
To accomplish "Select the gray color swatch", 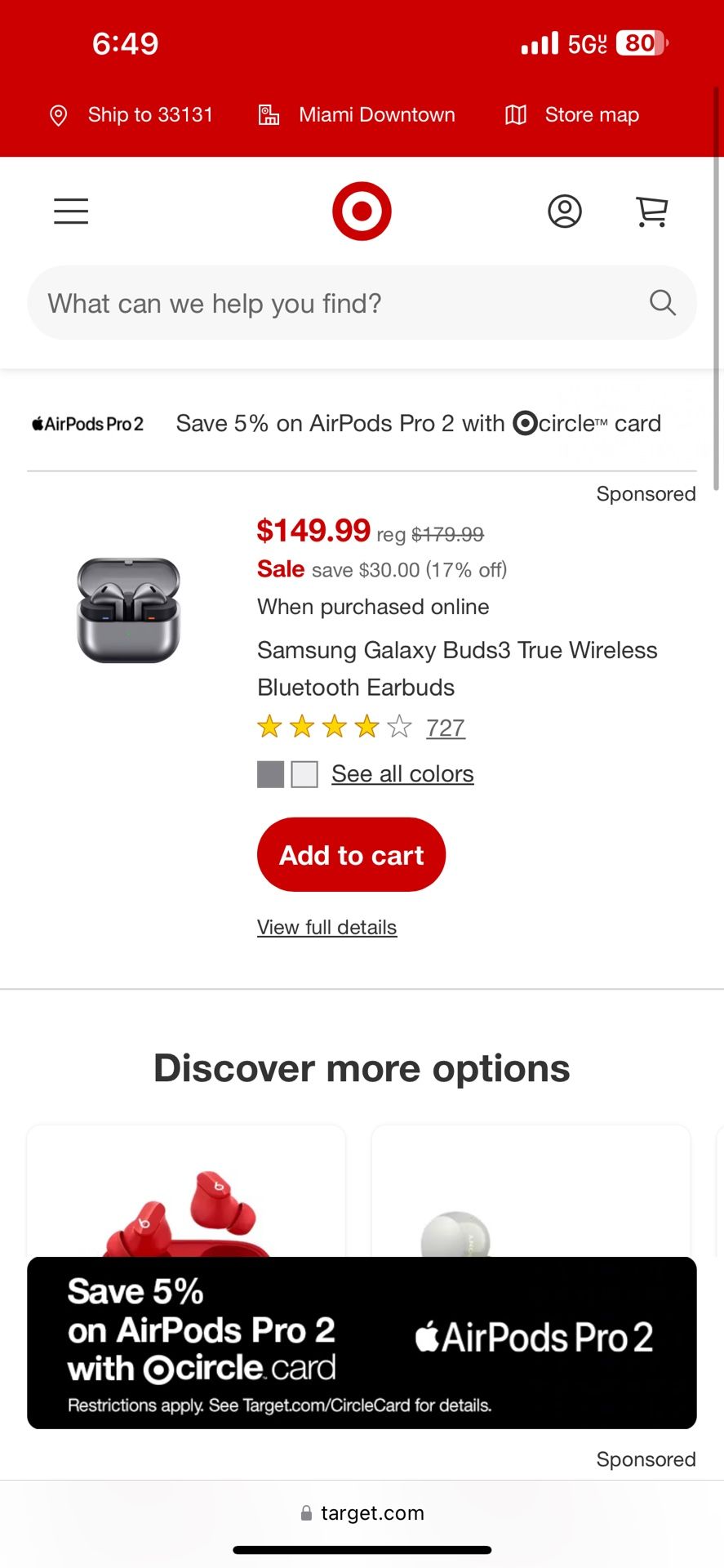I will coord(271,774).
